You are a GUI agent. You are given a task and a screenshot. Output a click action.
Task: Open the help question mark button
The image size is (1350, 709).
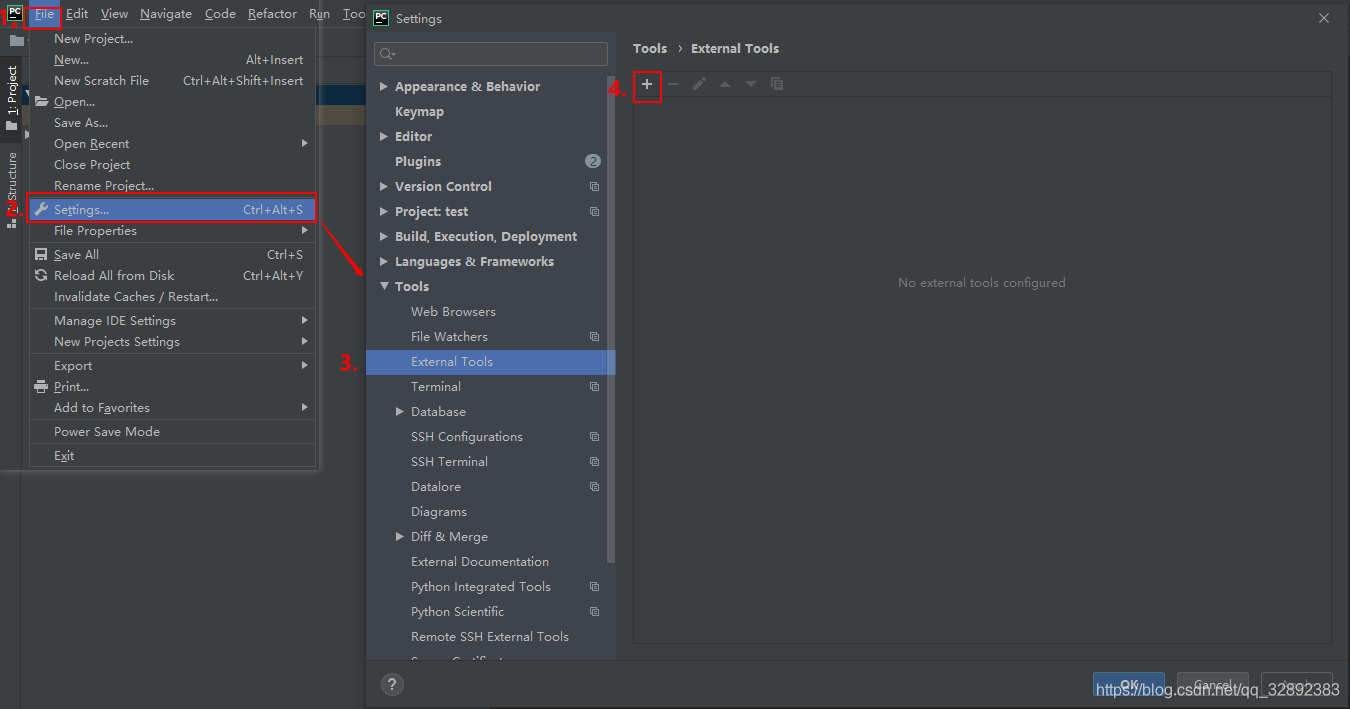coord(392,685)
